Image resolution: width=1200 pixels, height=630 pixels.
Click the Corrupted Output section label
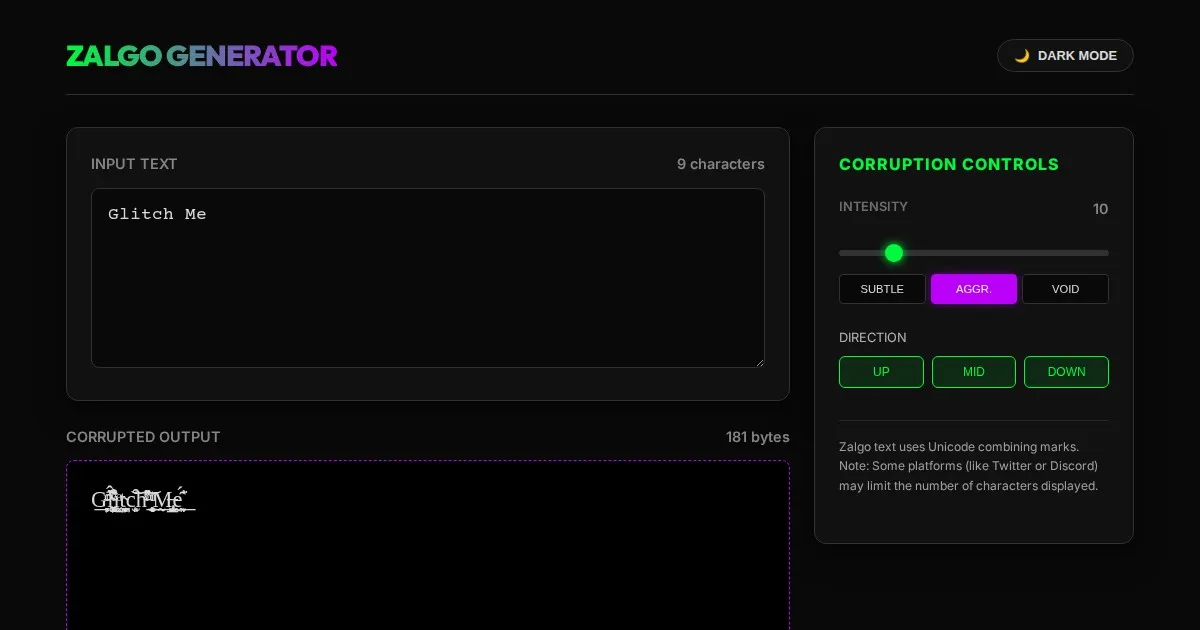[x=143, y=437]
